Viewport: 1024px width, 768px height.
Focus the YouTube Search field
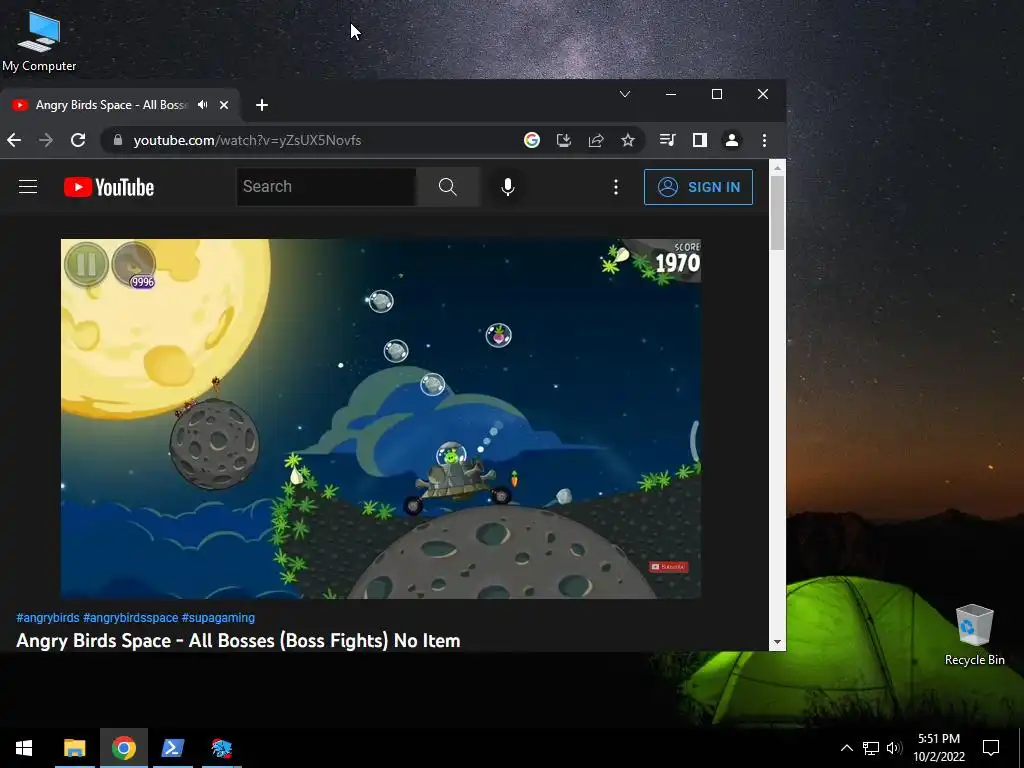point(326,187)
